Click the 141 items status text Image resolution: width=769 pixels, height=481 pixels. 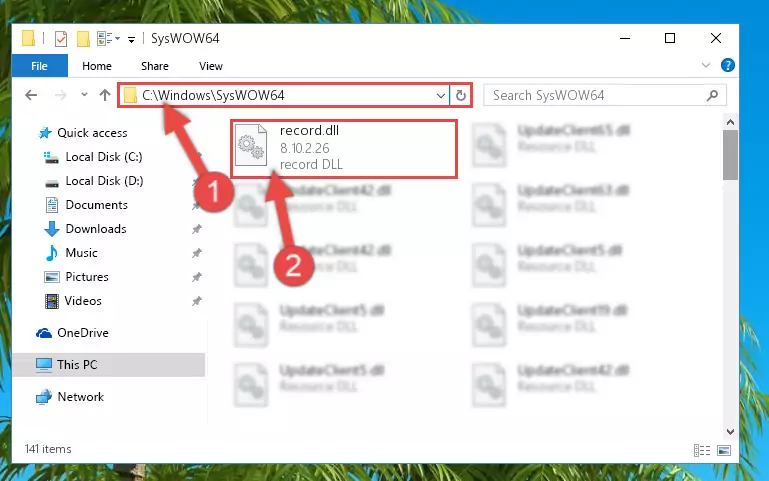[x=48, y=449]
